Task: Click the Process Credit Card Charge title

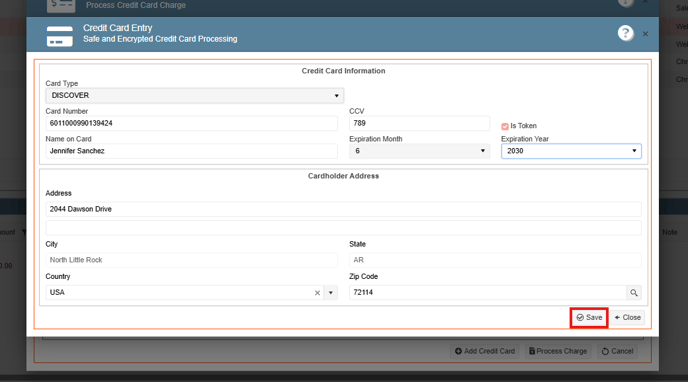Action: point(136,5)
